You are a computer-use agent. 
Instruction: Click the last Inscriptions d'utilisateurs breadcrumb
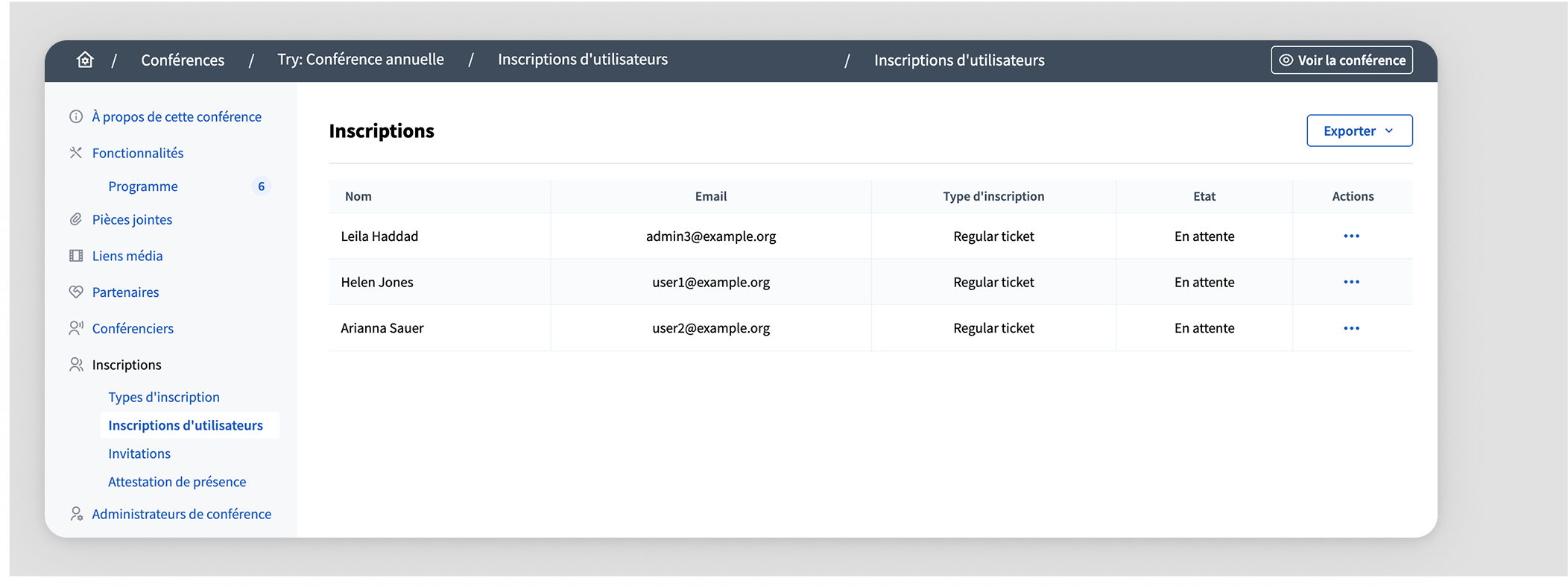pos(959,60)
